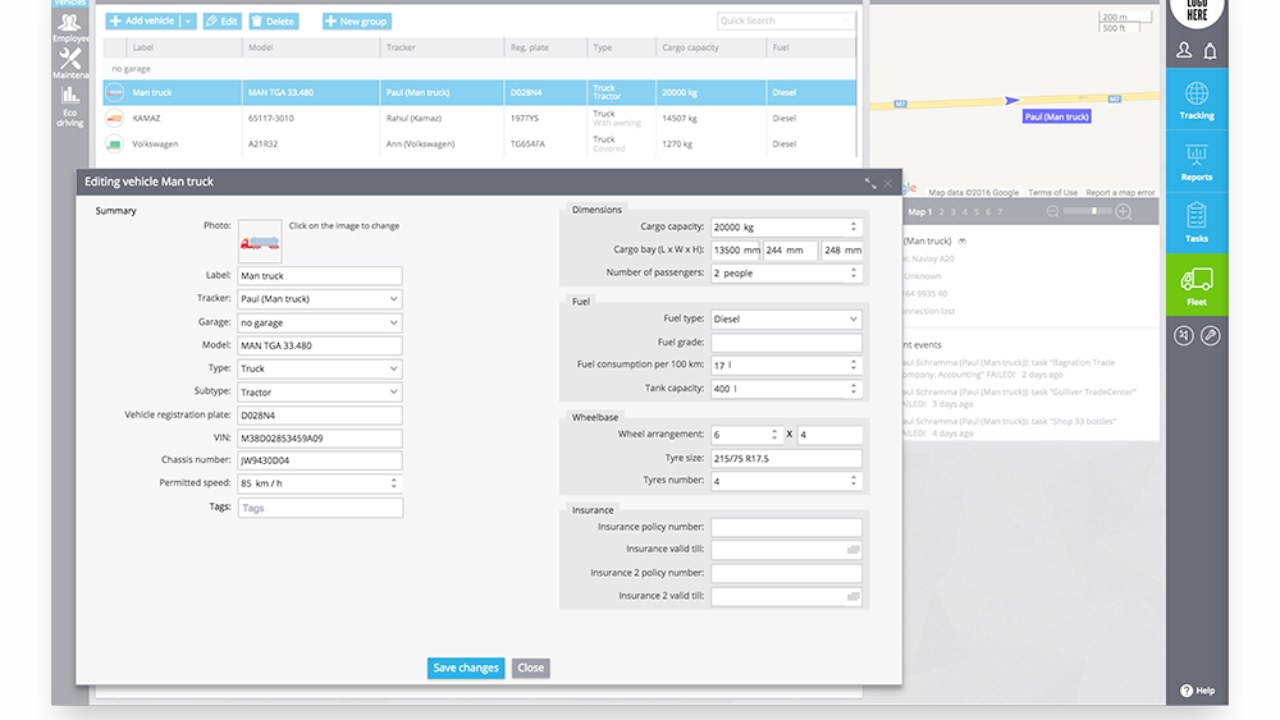Expand the Tracker dropdown
This screenshot has height=720, width=1280.
pos(393,299)
